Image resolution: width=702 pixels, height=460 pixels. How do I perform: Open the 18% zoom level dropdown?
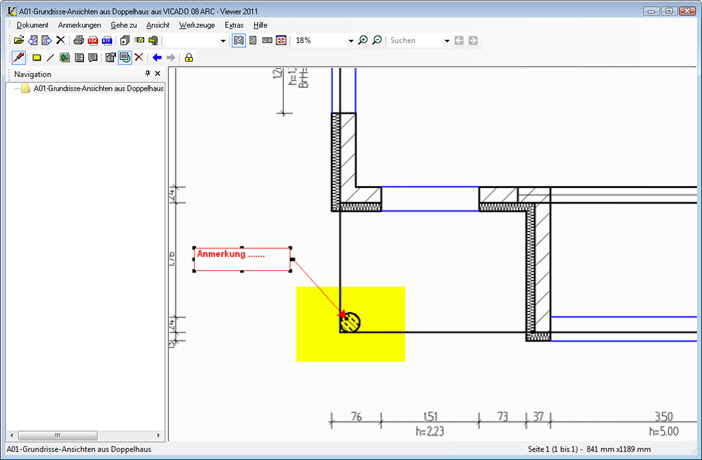tap(350, 41)
